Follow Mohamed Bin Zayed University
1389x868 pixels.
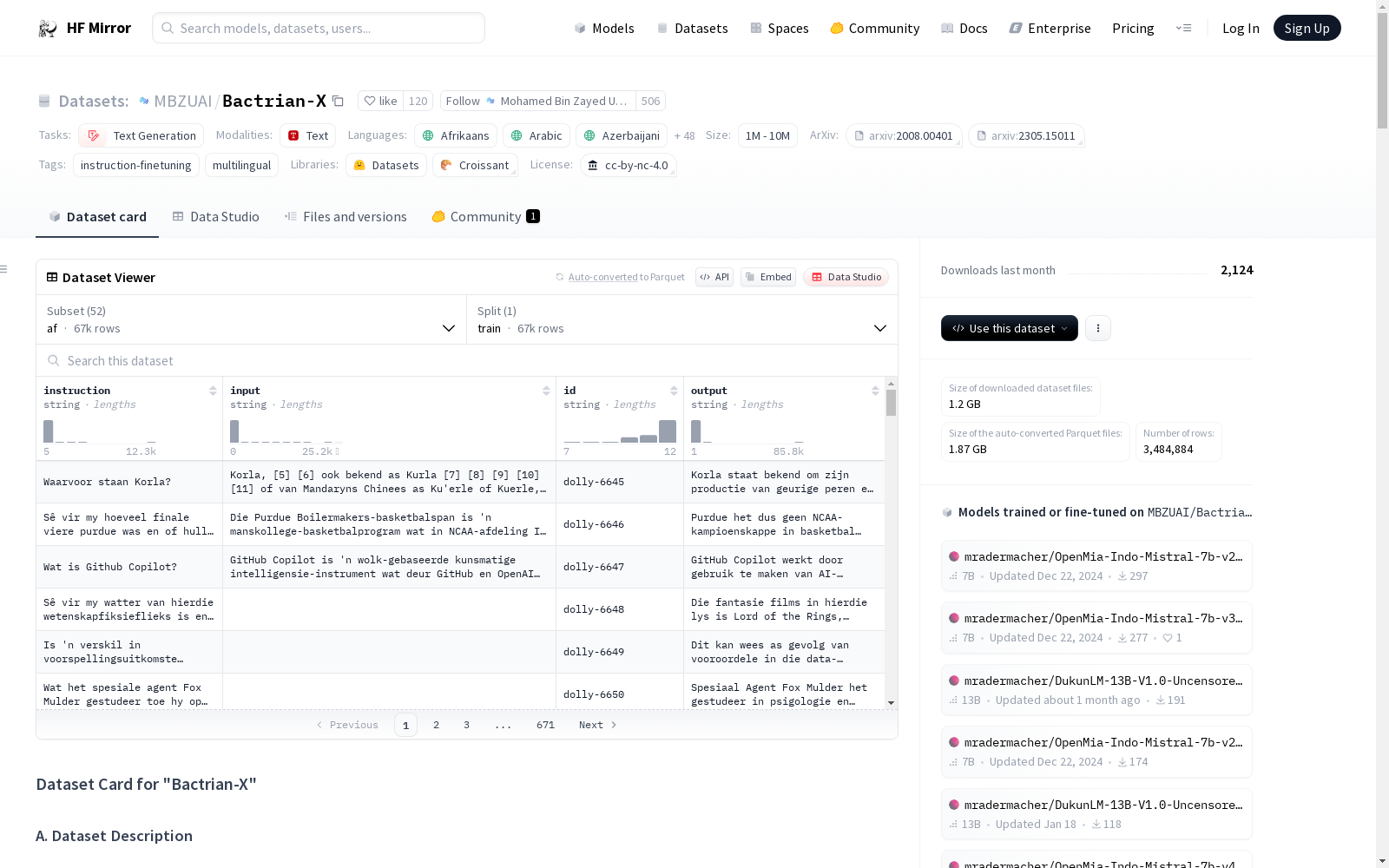coord(538,101)
